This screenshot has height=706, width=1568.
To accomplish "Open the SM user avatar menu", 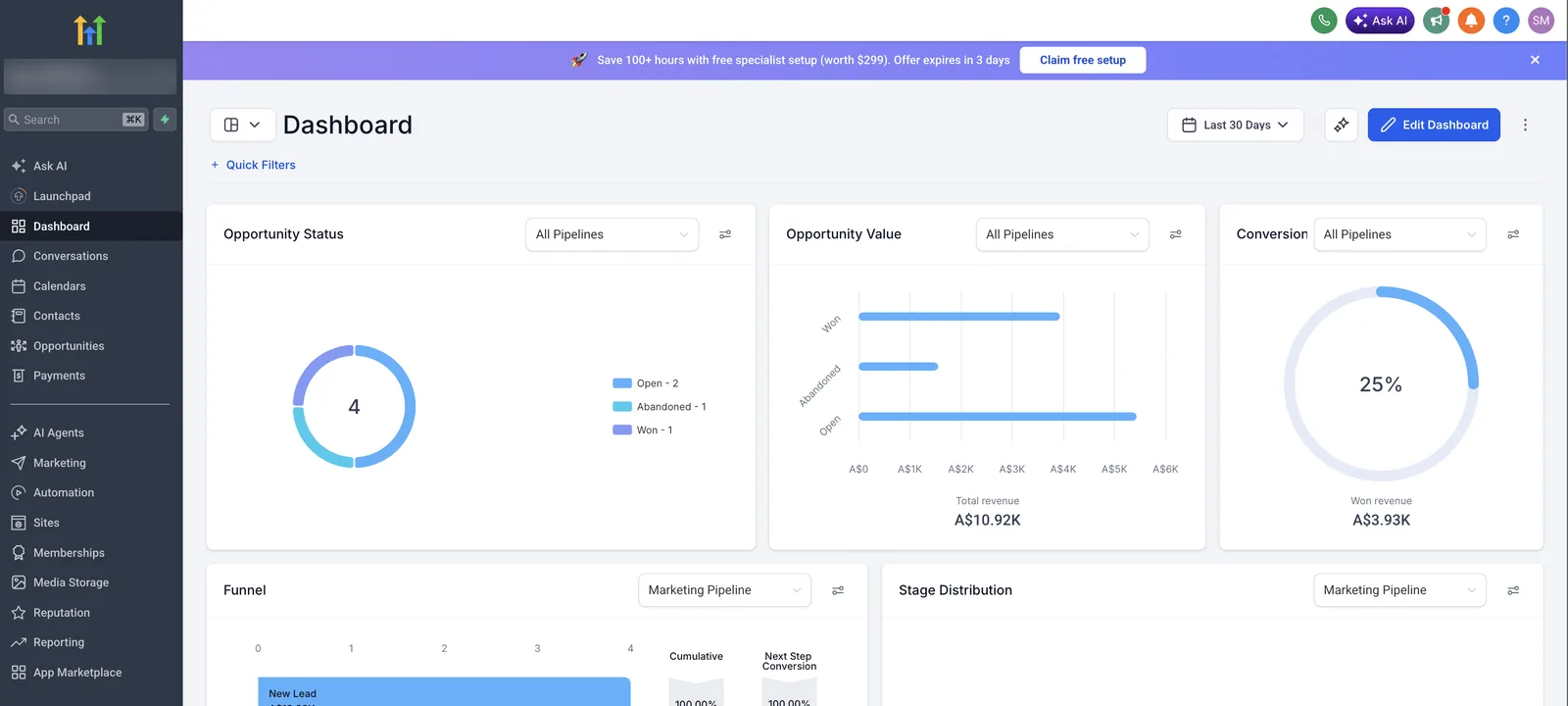I will pos(1542,21).
